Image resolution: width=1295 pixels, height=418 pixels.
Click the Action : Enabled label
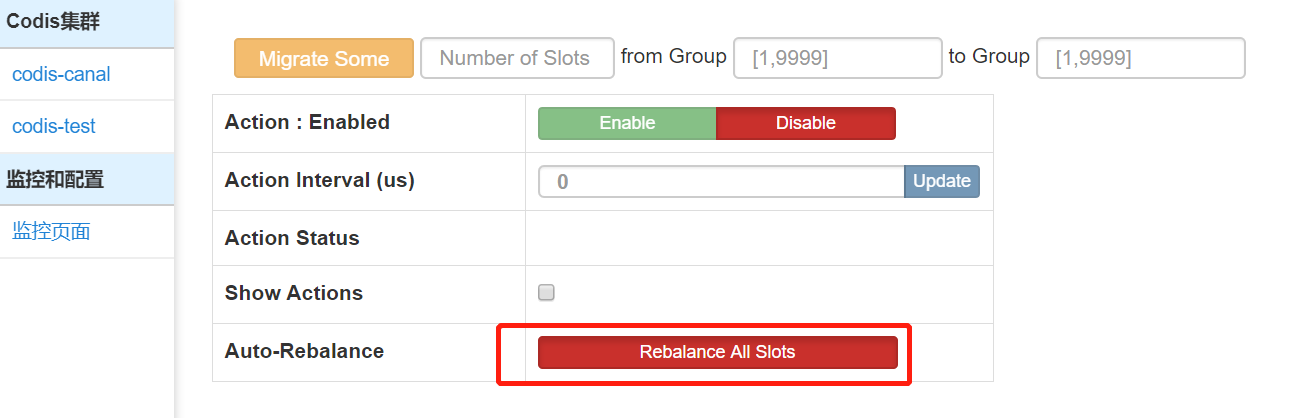pos(307,122)
